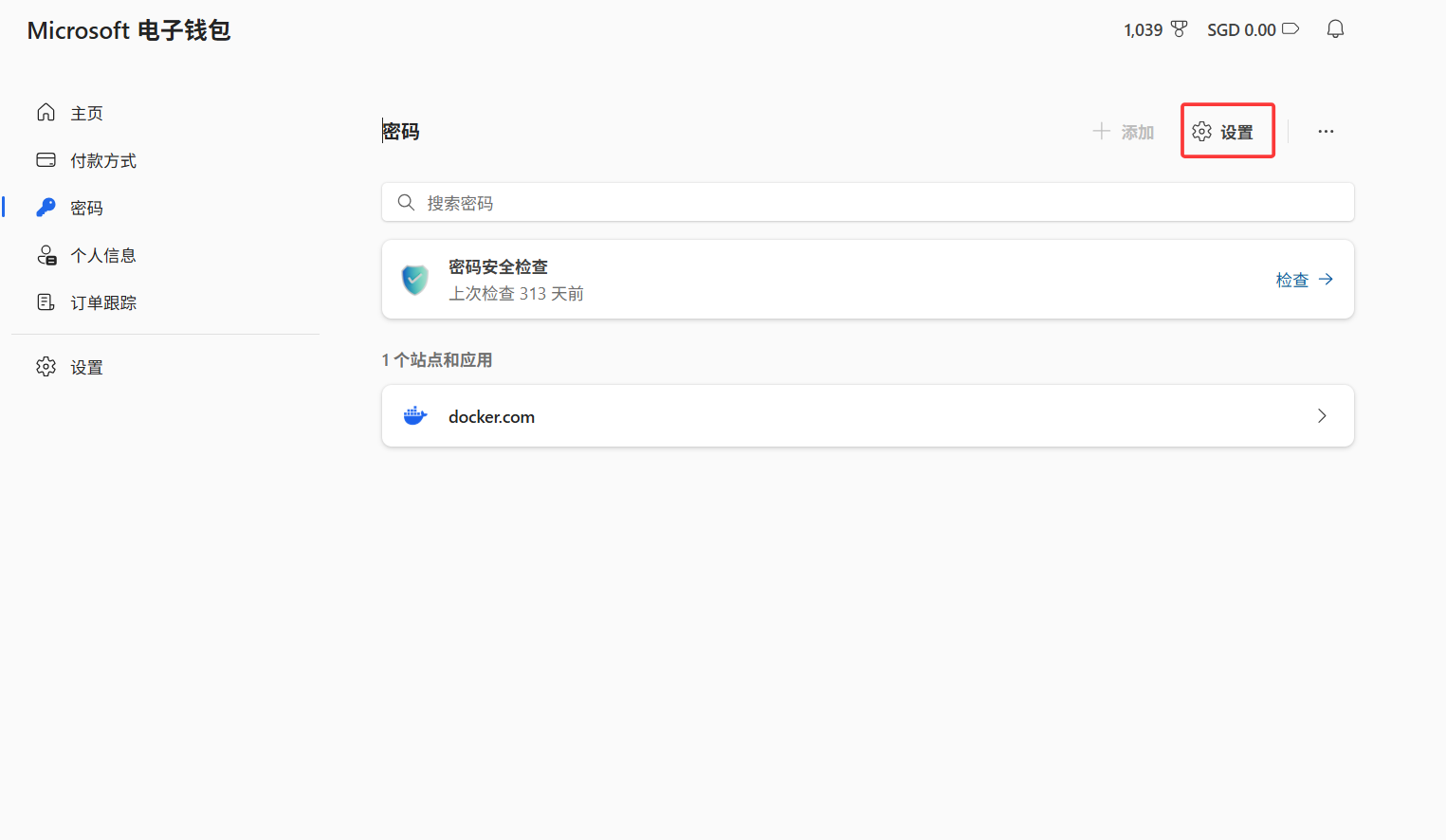Click the magnifier search icon
1446x840 pixels.
click(x=406, y=203)
